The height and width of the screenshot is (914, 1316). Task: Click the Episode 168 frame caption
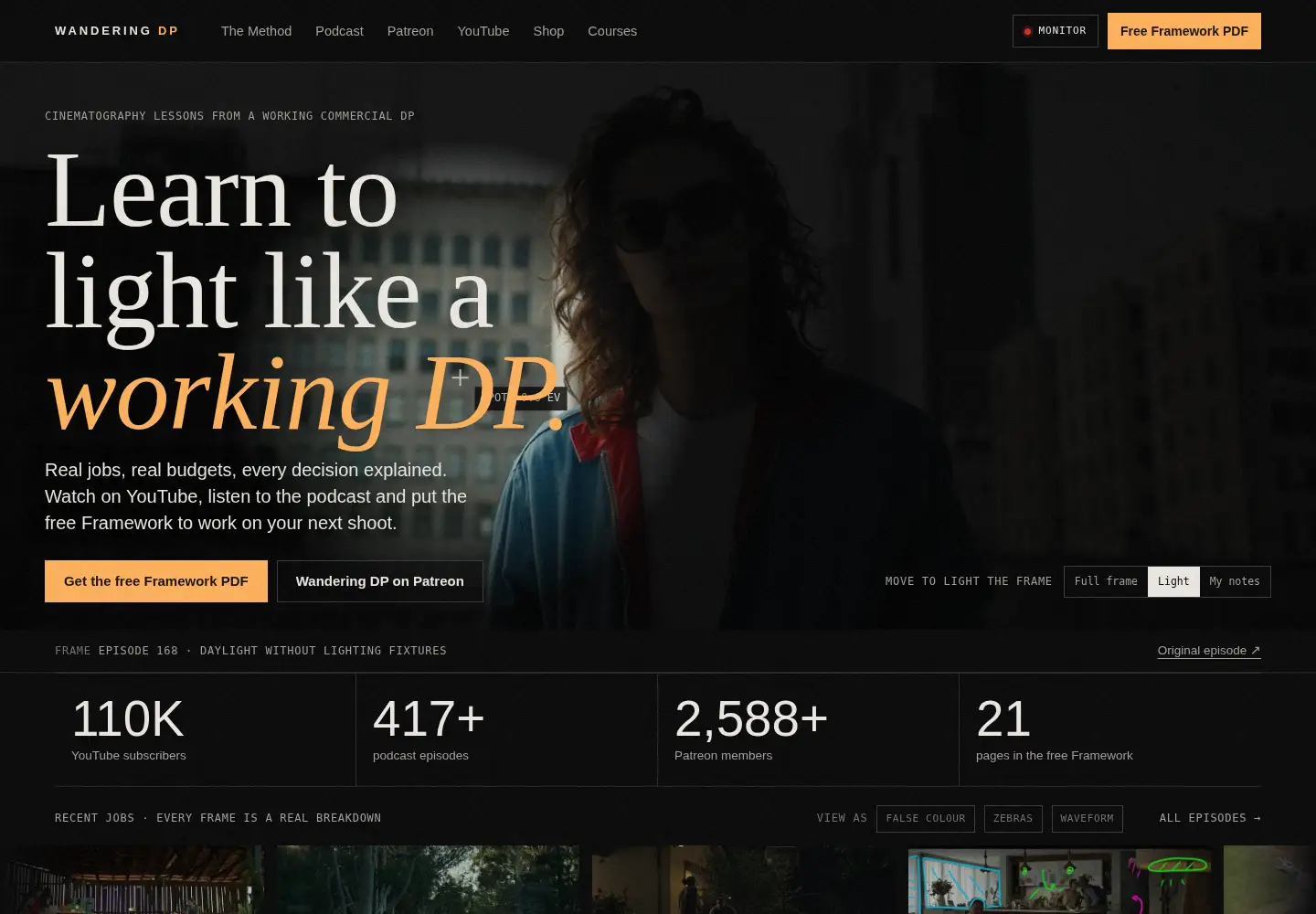pos(250,651)
